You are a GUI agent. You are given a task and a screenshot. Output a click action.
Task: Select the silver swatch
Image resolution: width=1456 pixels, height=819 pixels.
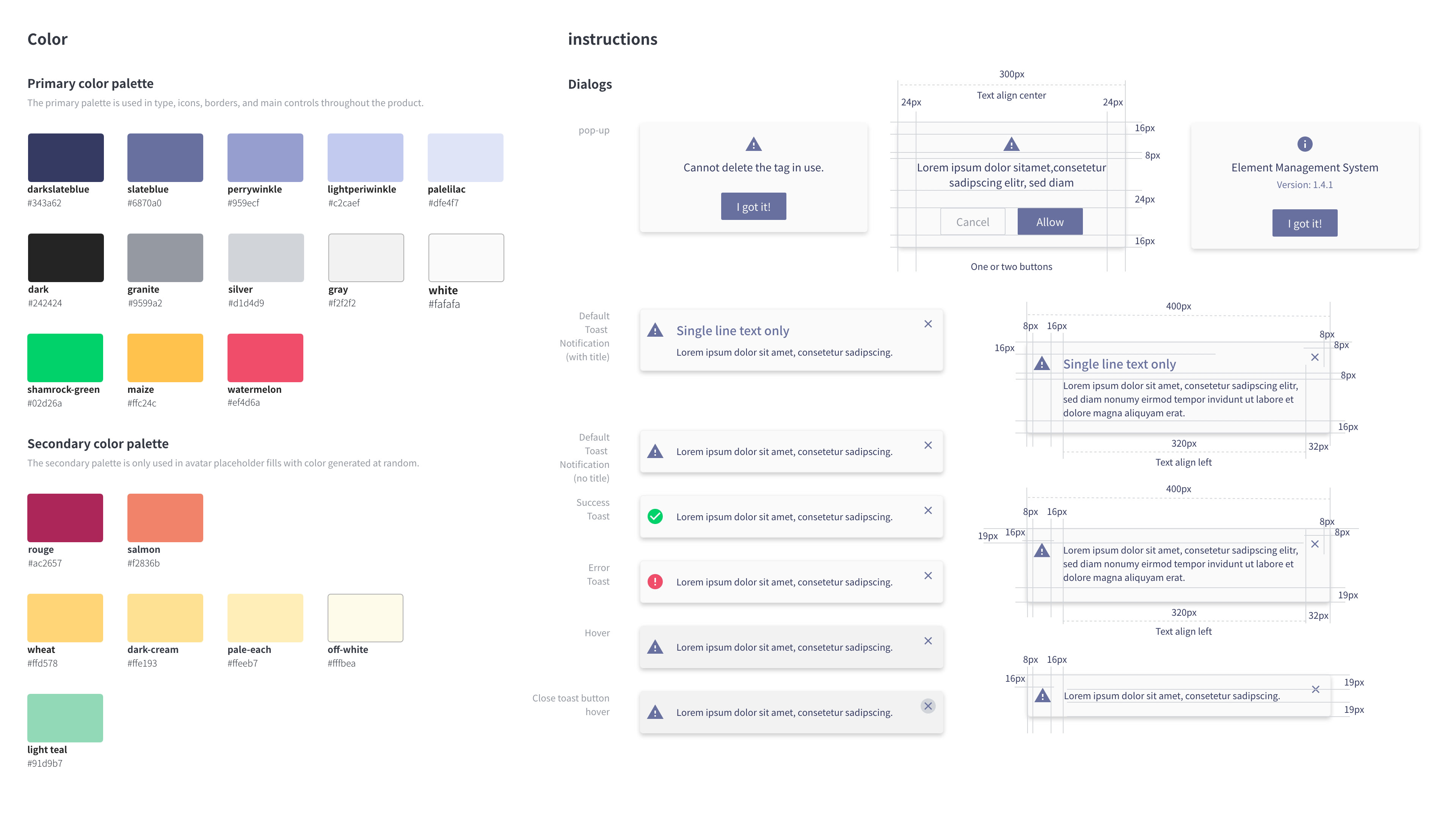tap(266, 258)
